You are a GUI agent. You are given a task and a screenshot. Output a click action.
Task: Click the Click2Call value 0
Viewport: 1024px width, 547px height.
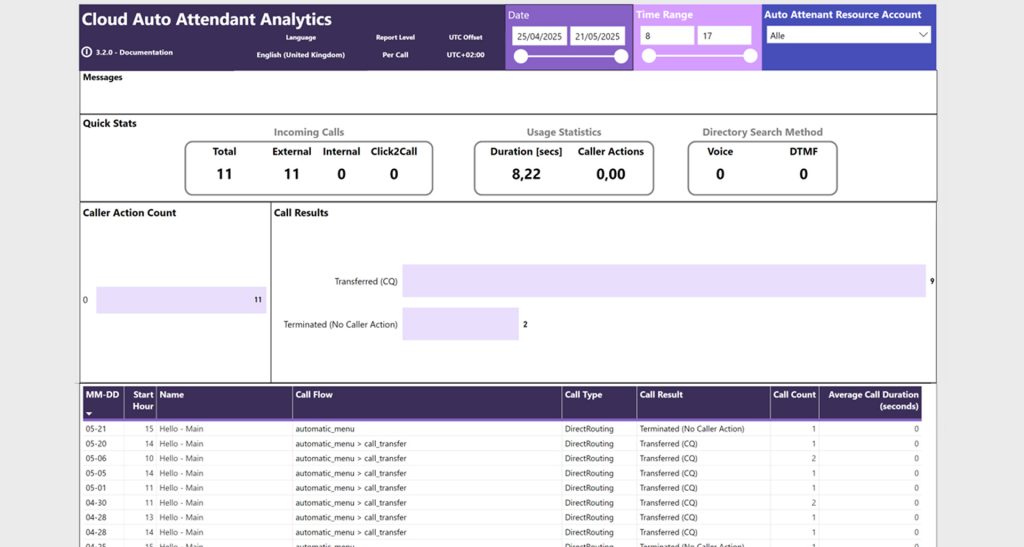point(394,174)
